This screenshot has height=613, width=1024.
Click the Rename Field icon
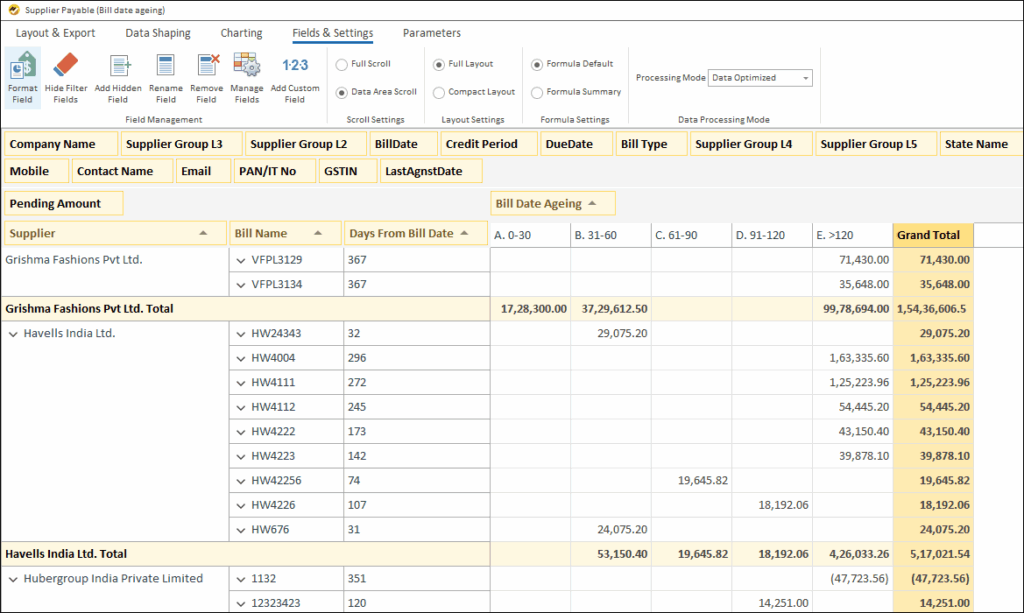(x=165, y=65)
